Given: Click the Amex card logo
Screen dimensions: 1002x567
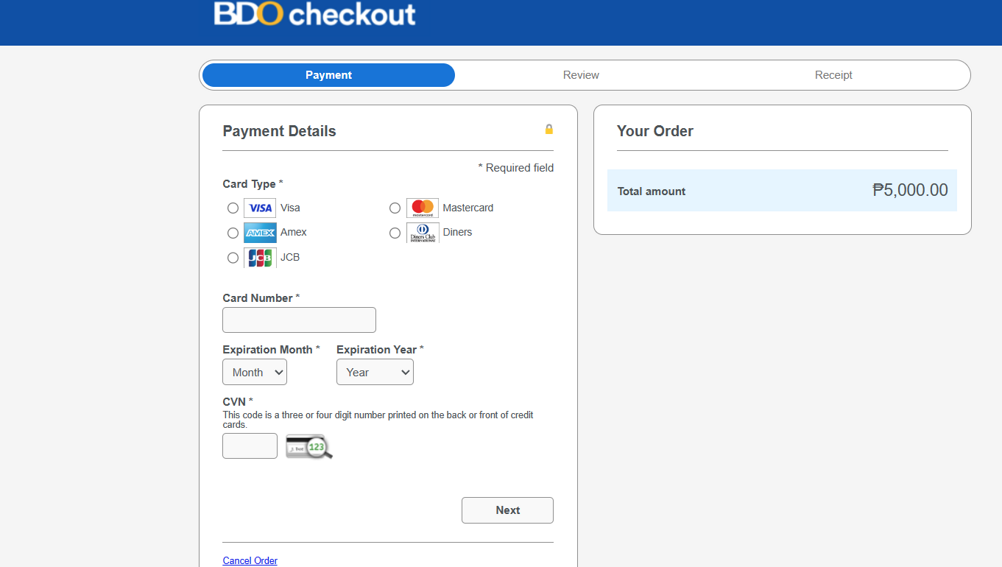Looking at the screenshot, I should 260,233.
